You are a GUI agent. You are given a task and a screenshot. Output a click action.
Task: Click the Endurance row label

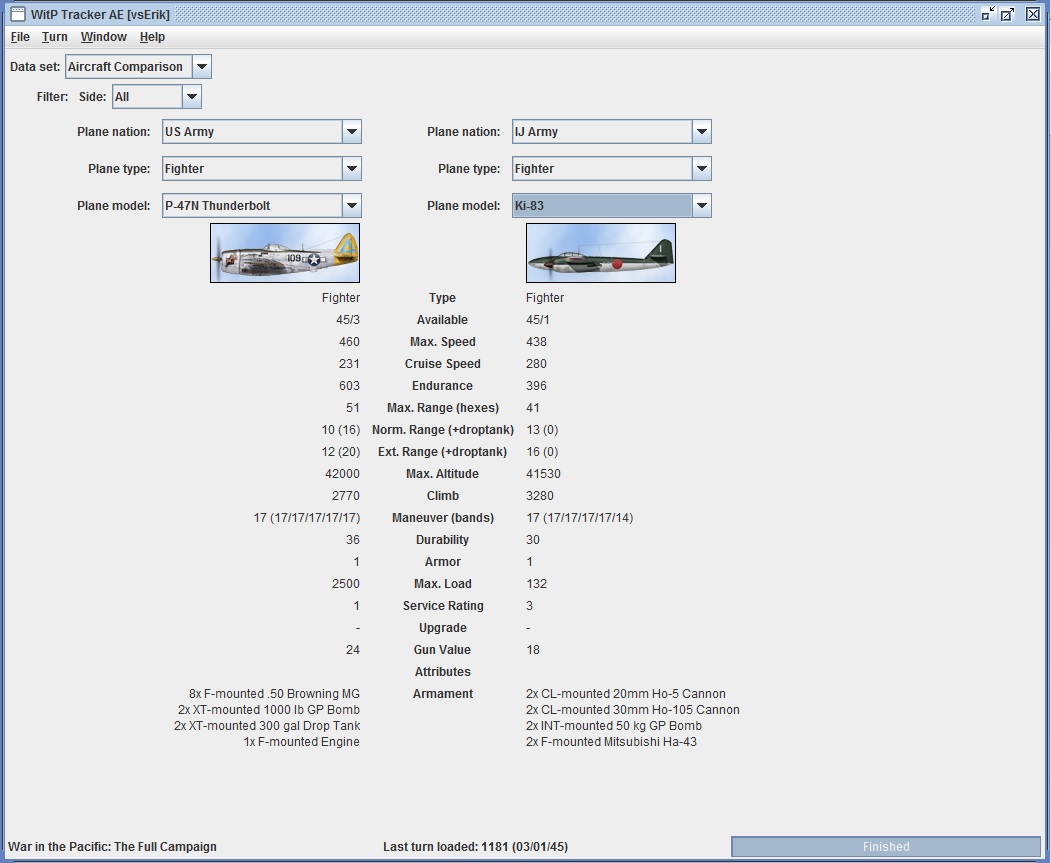(442, 386)
